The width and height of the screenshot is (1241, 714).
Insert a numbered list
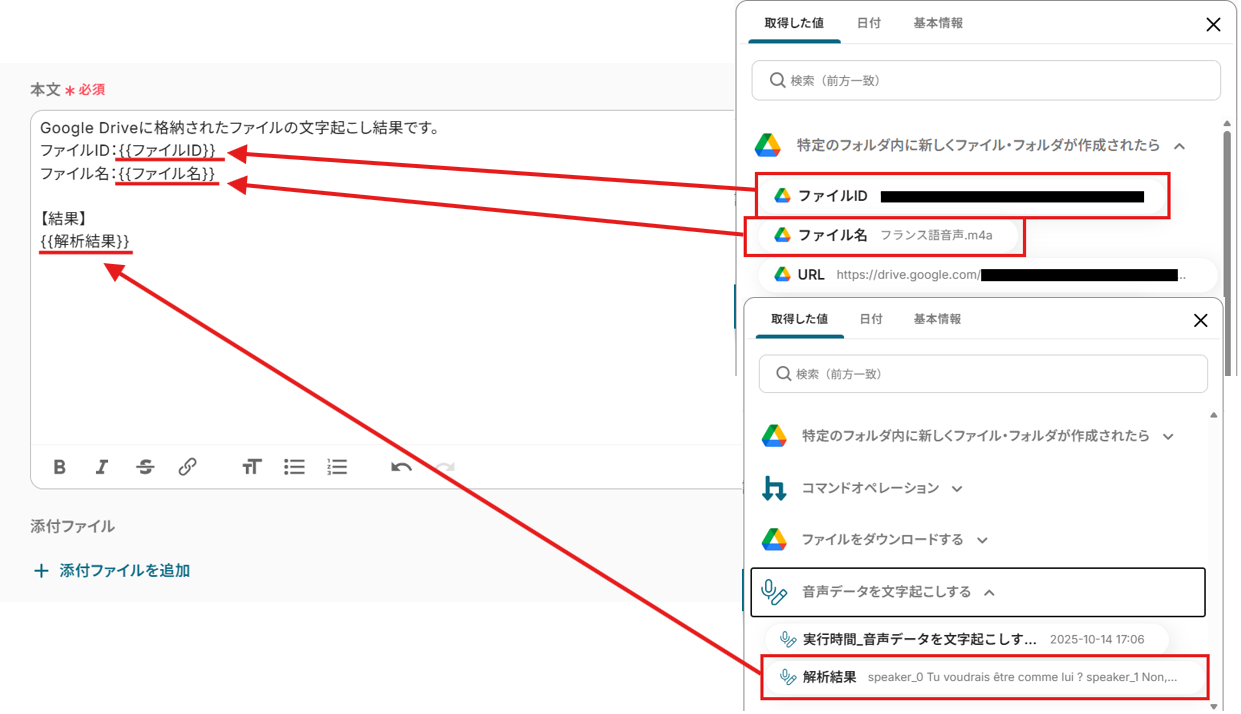point(337,467)
